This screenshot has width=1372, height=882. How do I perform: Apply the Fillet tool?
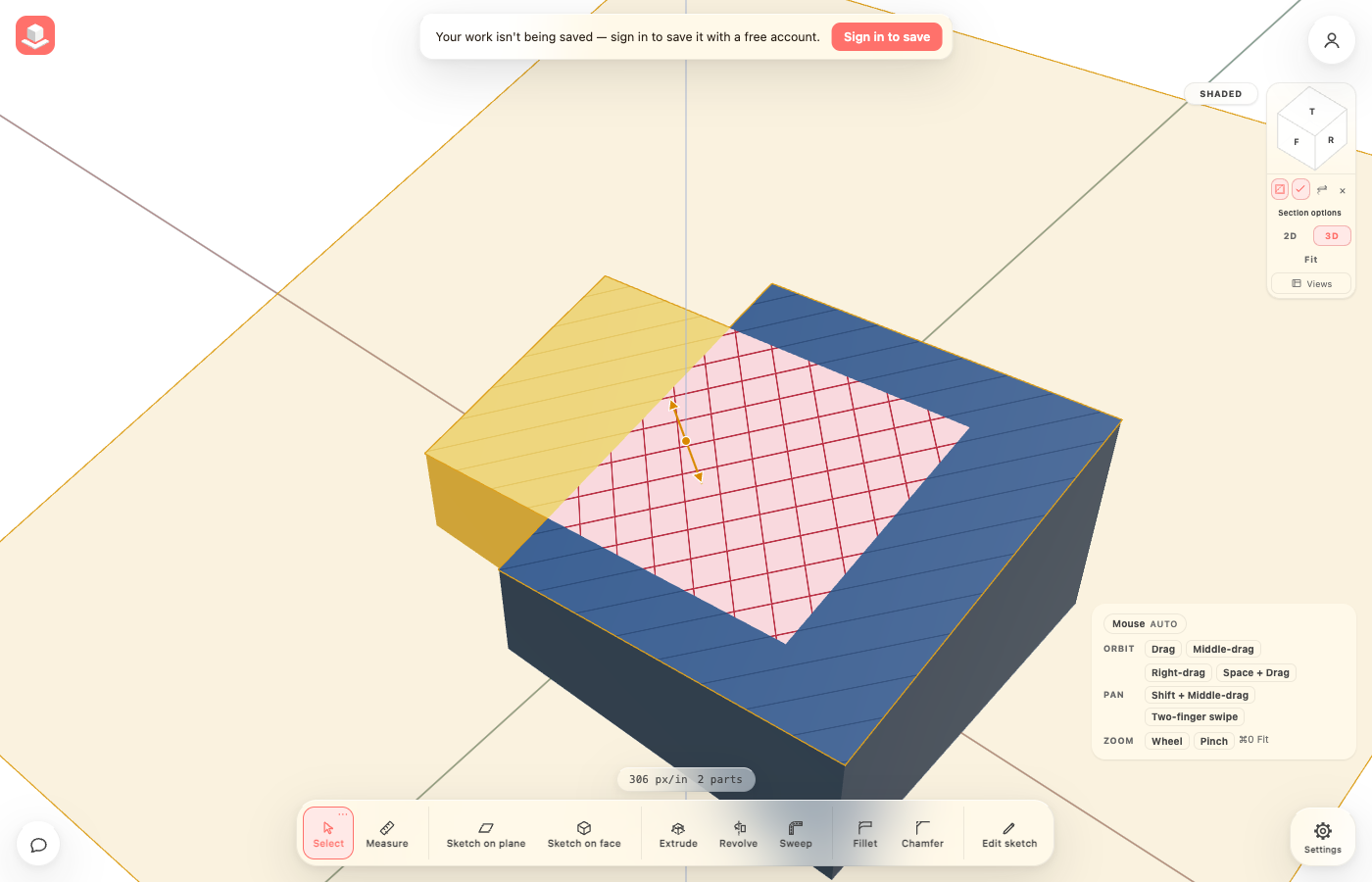click(x=865, y=834)
